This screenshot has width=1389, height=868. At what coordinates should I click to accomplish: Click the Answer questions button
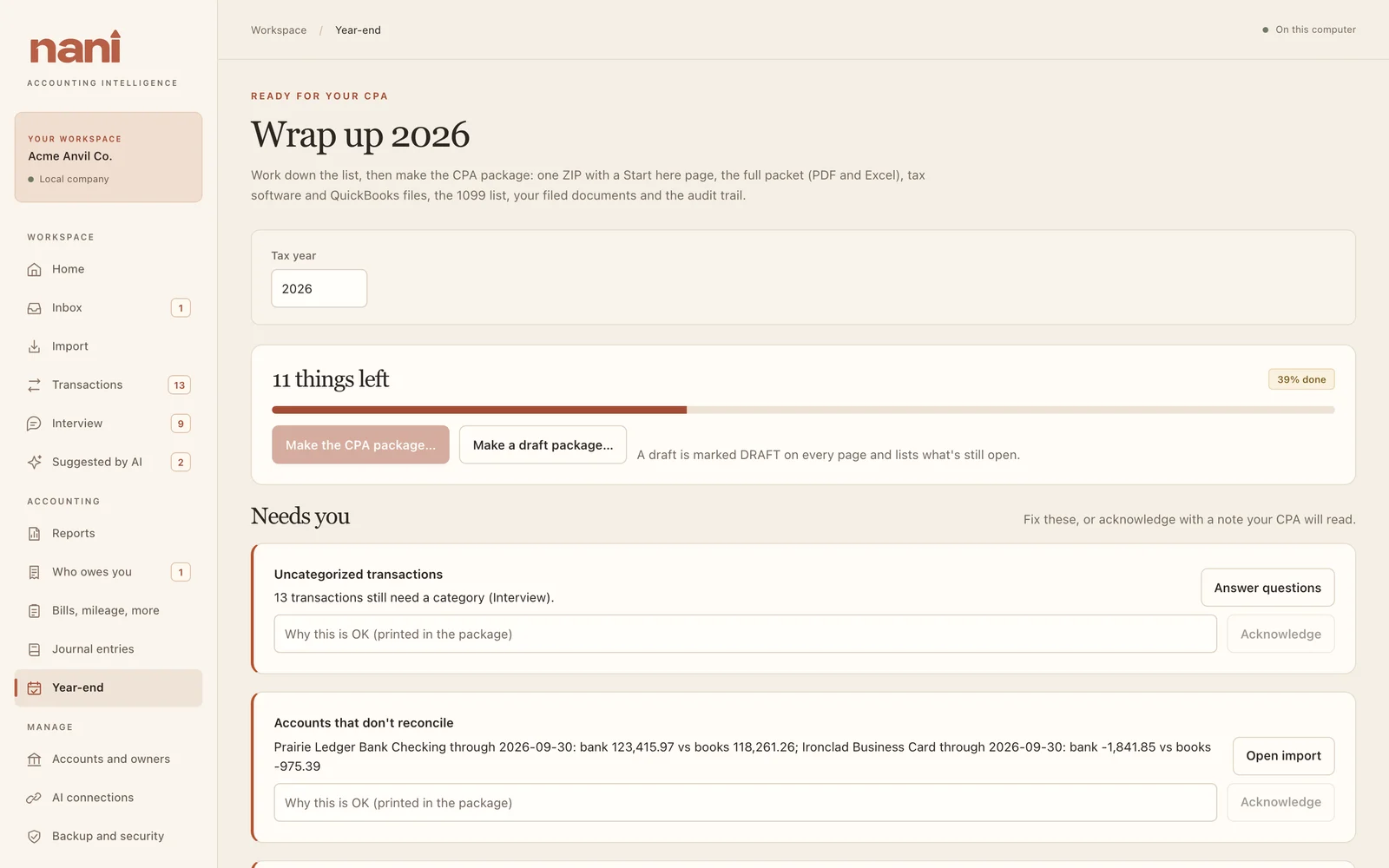(1267, 588)
